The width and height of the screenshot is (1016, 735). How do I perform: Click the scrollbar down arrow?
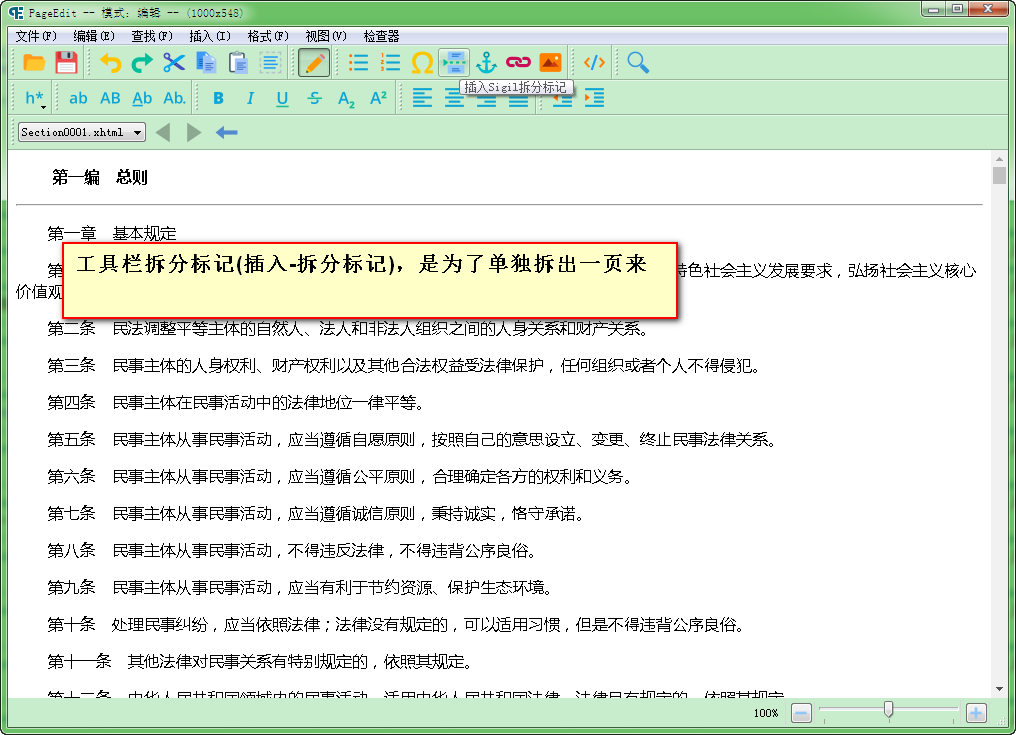(x=999, y=689)
